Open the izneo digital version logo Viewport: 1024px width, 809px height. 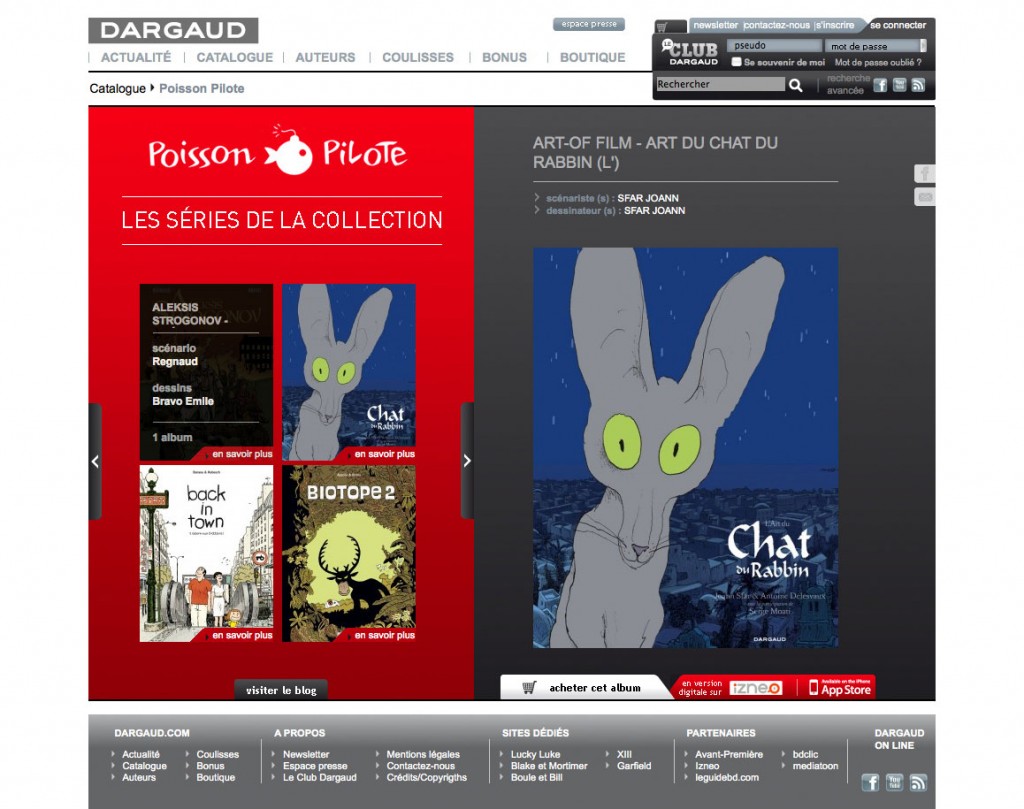(756, 688)
